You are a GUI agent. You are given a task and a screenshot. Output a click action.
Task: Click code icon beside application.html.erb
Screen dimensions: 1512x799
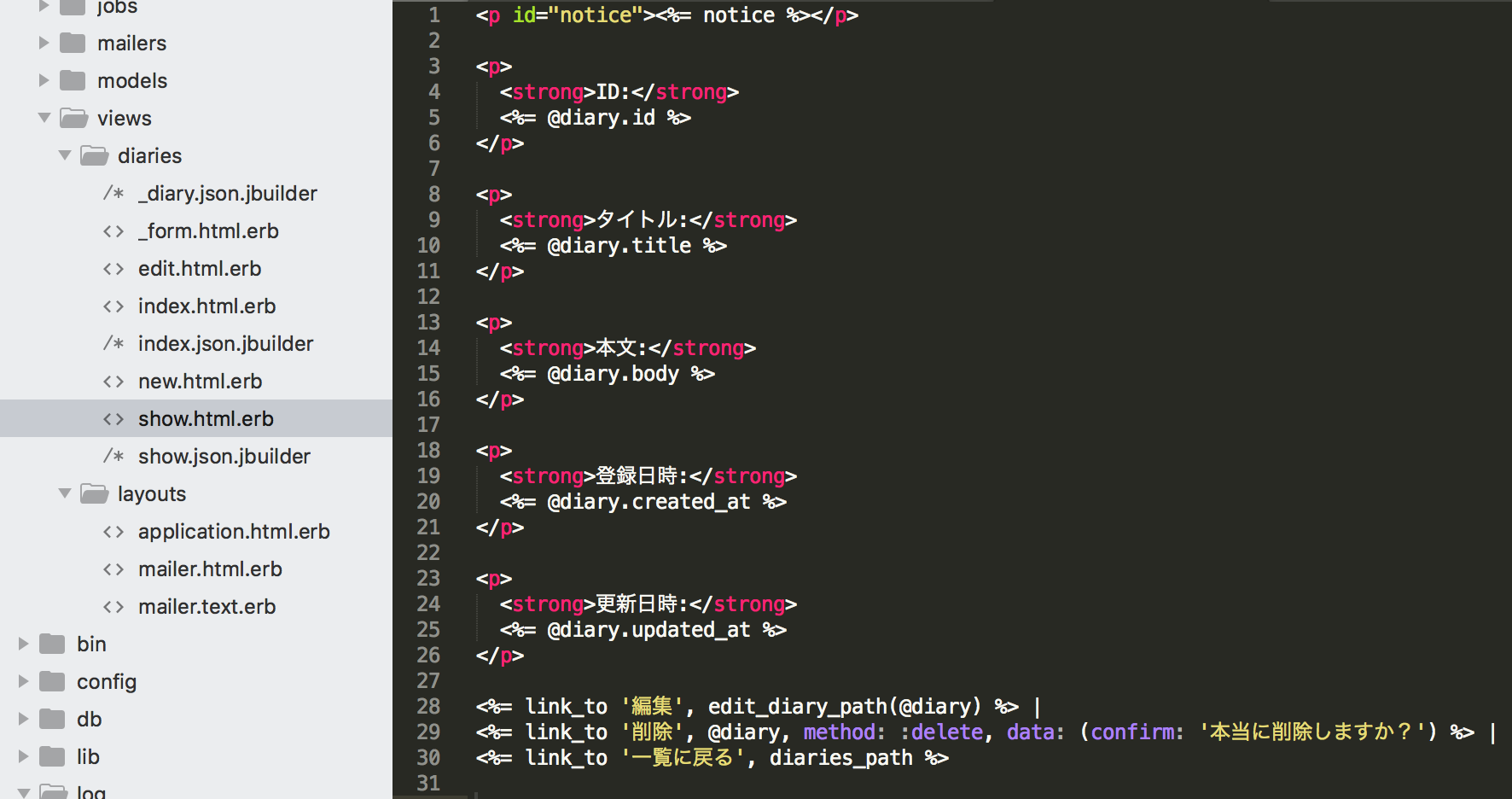point(113,531)
